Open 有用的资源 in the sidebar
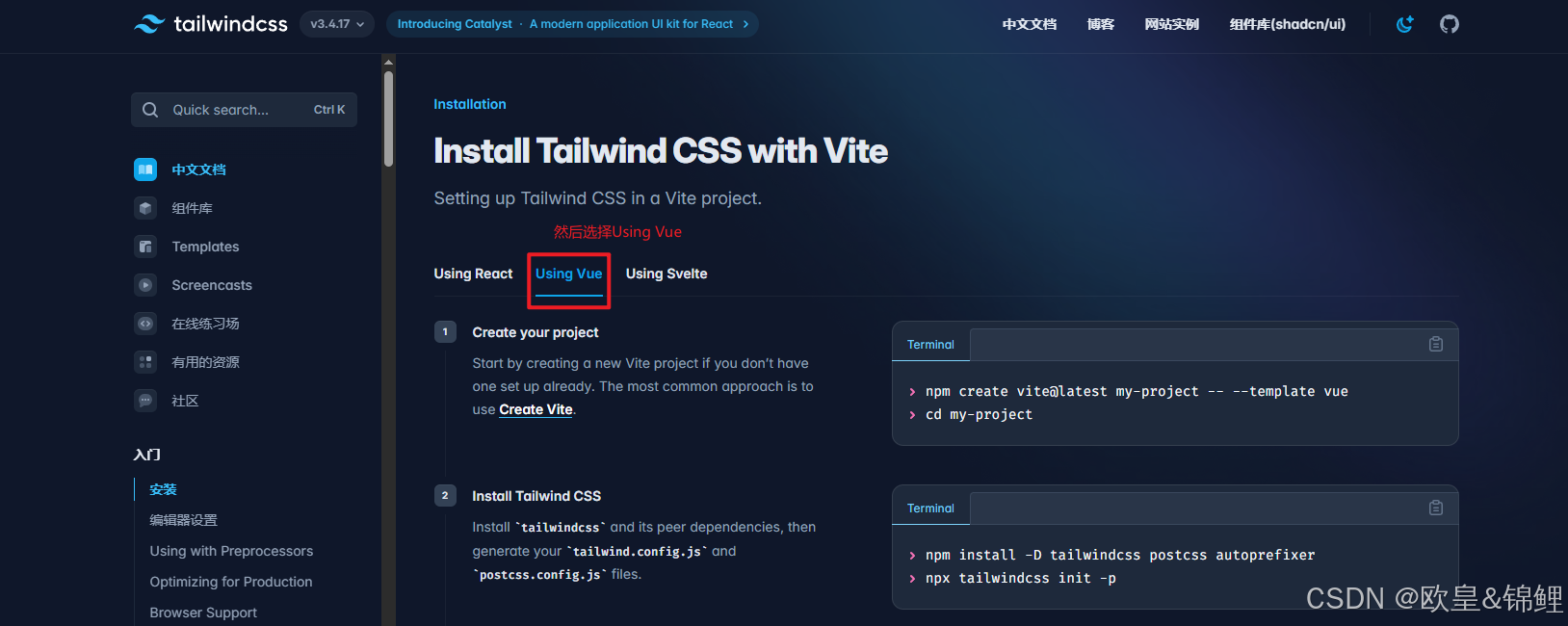The width and height of the screenshot is (1568, 626). (205, 362)
